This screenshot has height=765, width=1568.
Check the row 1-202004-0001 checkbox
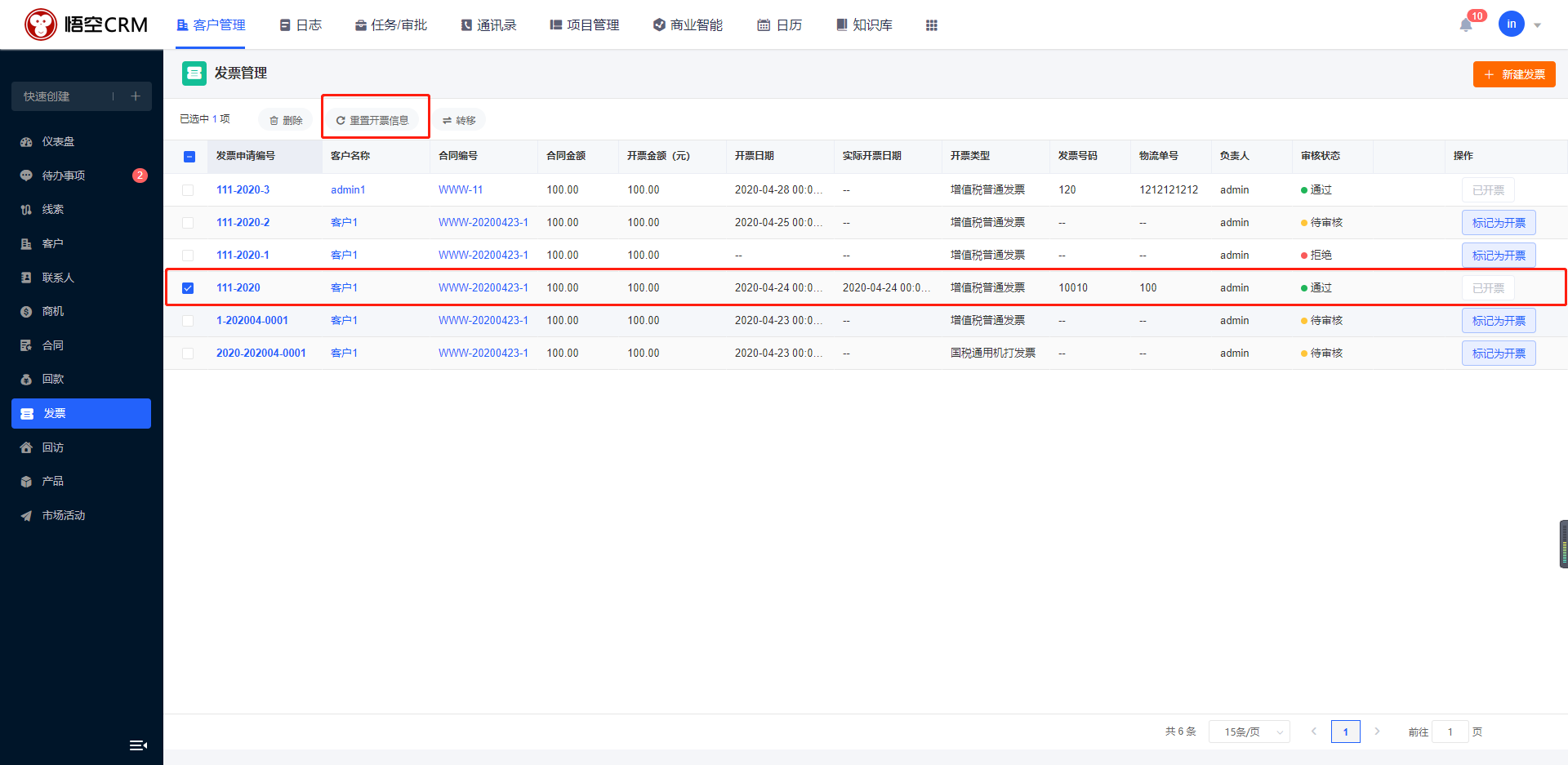(188, 321)
